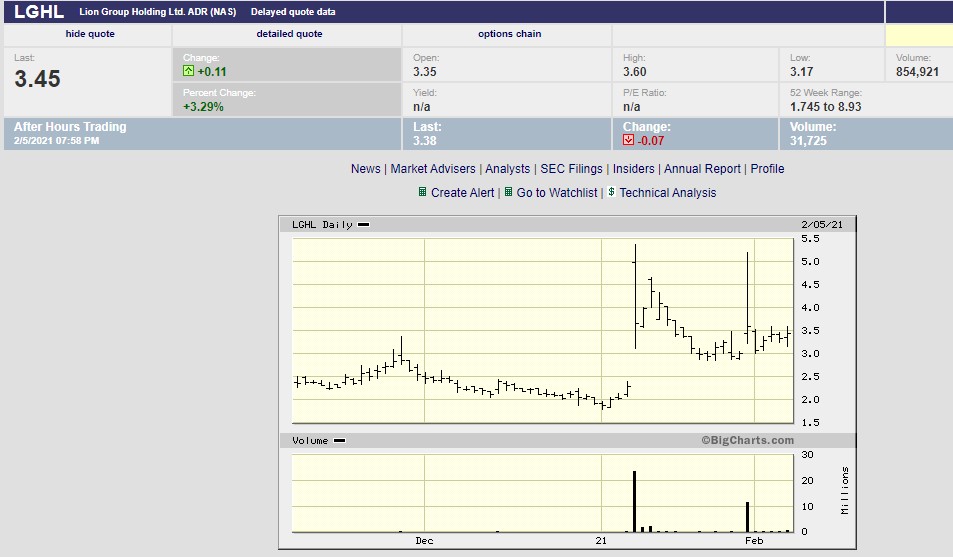The height and width of the screenshot is (557, 953).
Task: Click the Create Alert text link
Action: [462, 193]
